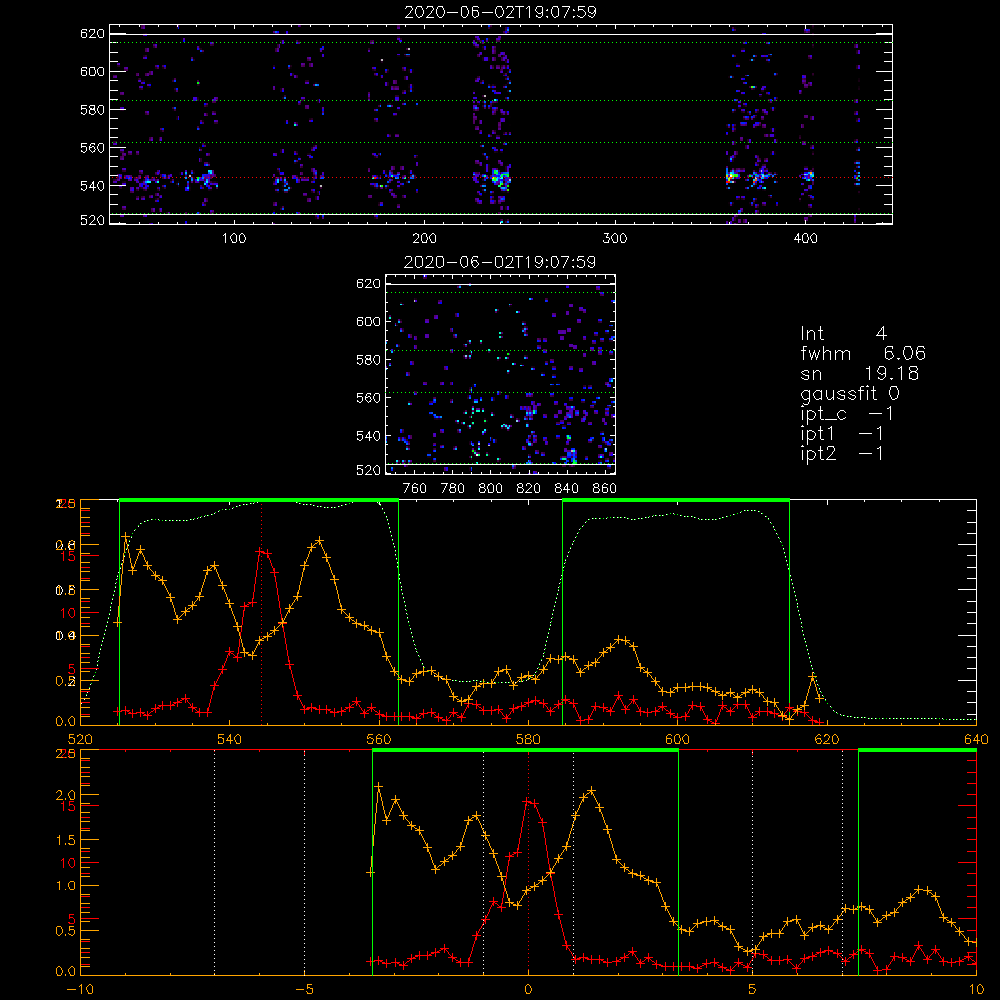This screenshot has width=1000, height=1000.
Task: Click y-axis label 600 on top spectrogram
Action: [92, 71]
